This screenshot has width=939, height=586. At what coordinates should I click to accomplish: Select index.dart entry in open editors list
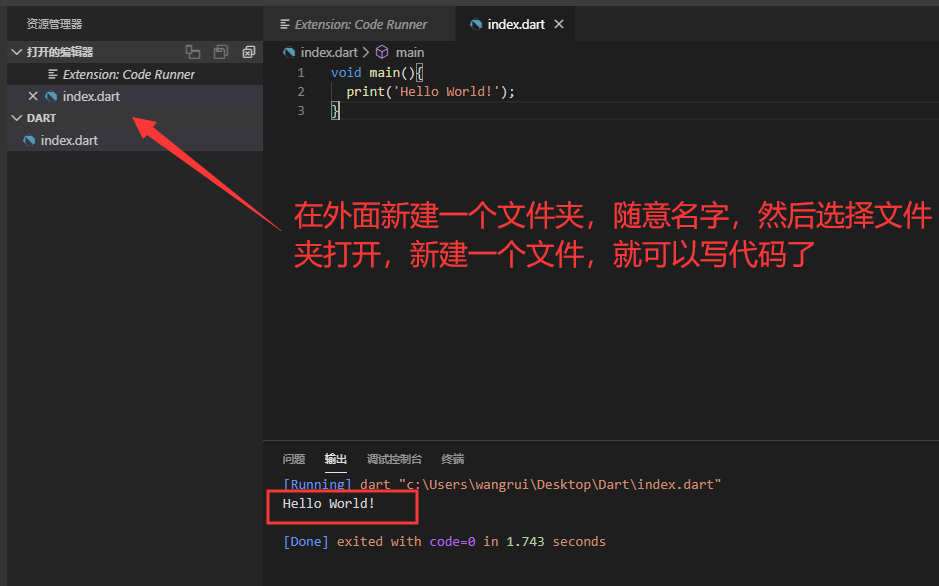135,96
